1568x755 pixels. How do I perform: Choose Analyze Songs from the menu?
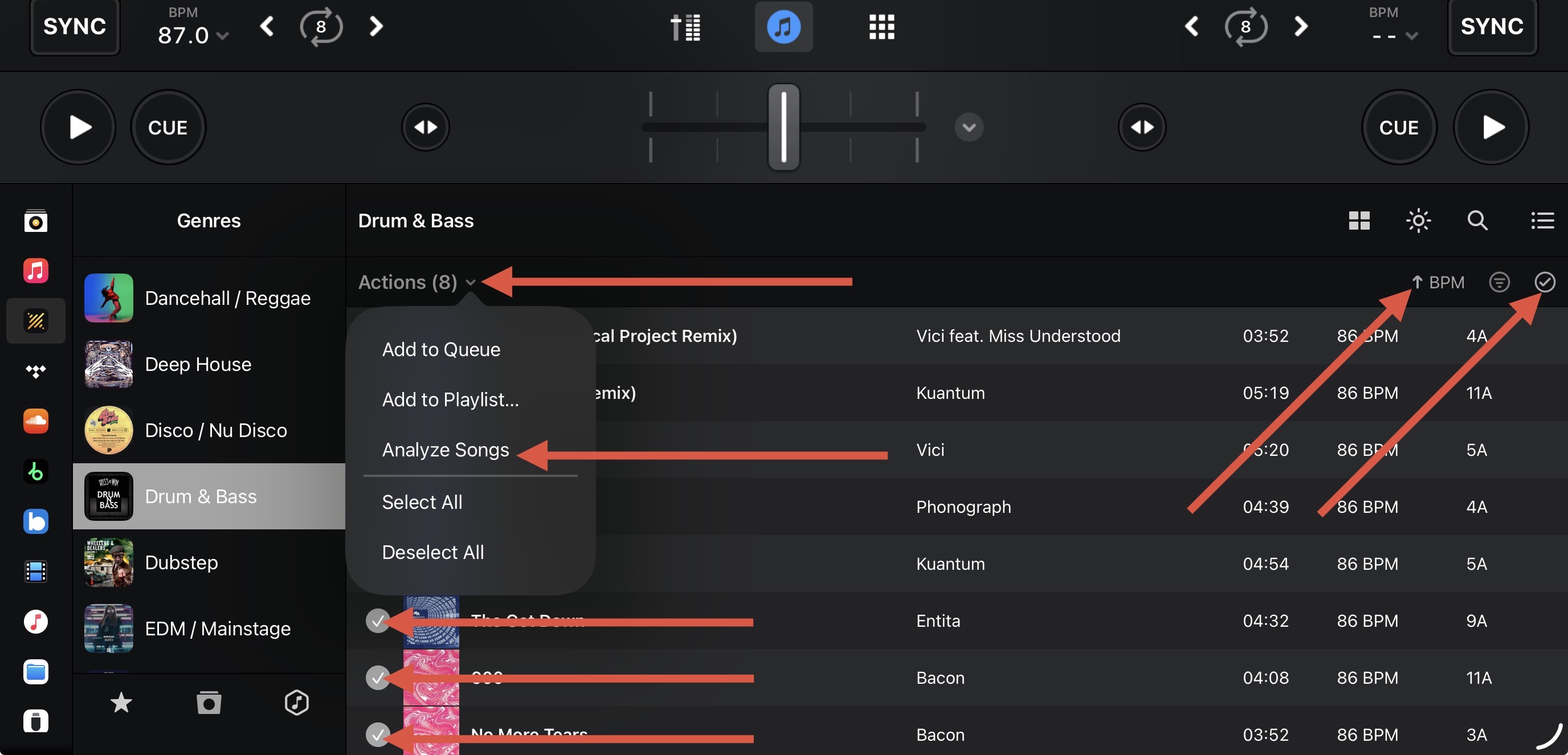click(x=446, y=450)
